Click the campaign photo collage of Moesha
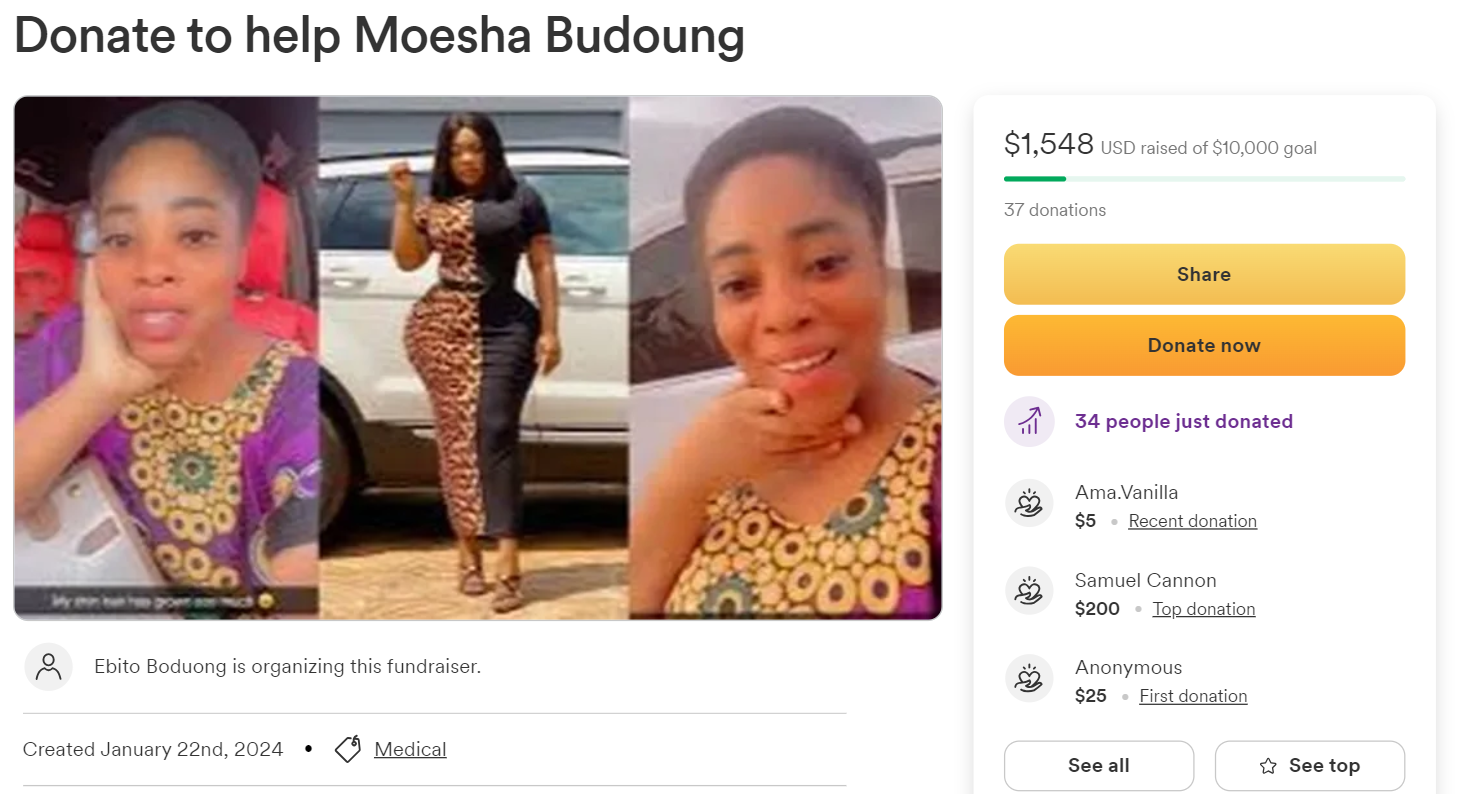1464x794 pixels. click(478, 357)
